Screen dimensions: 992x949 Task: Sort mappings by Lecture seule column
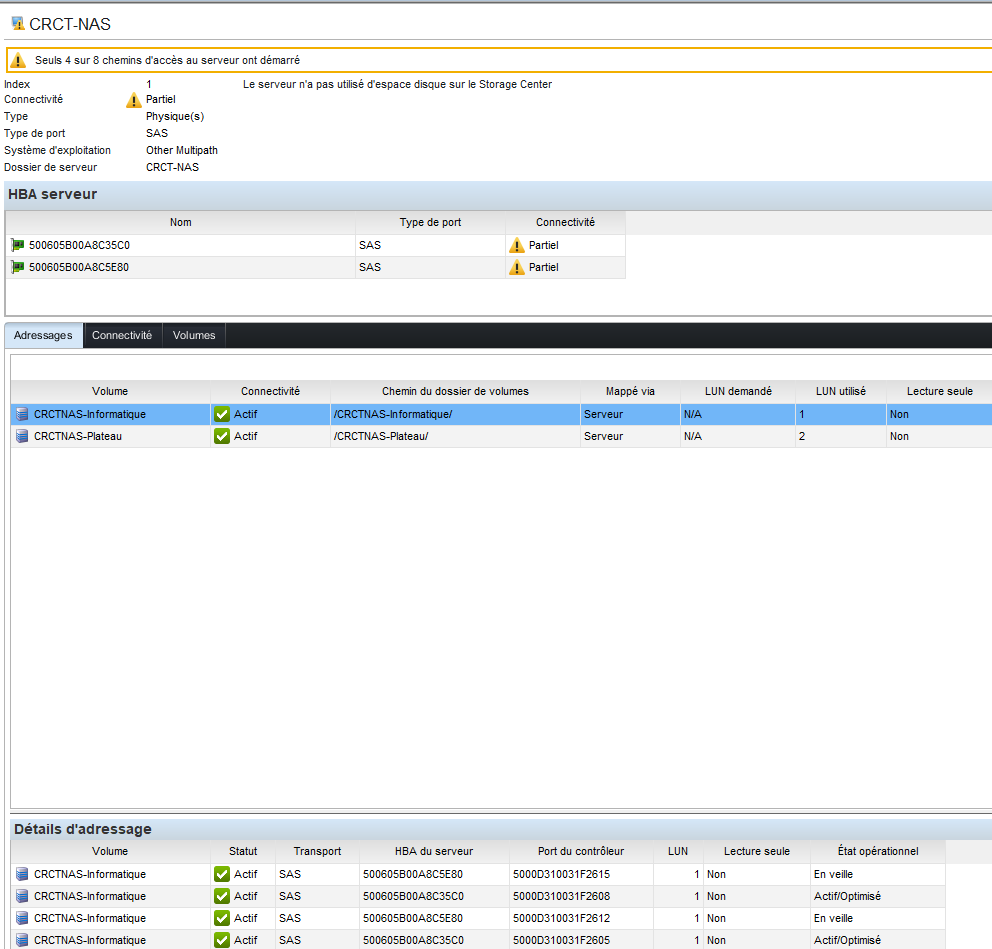tap(939, 391)
